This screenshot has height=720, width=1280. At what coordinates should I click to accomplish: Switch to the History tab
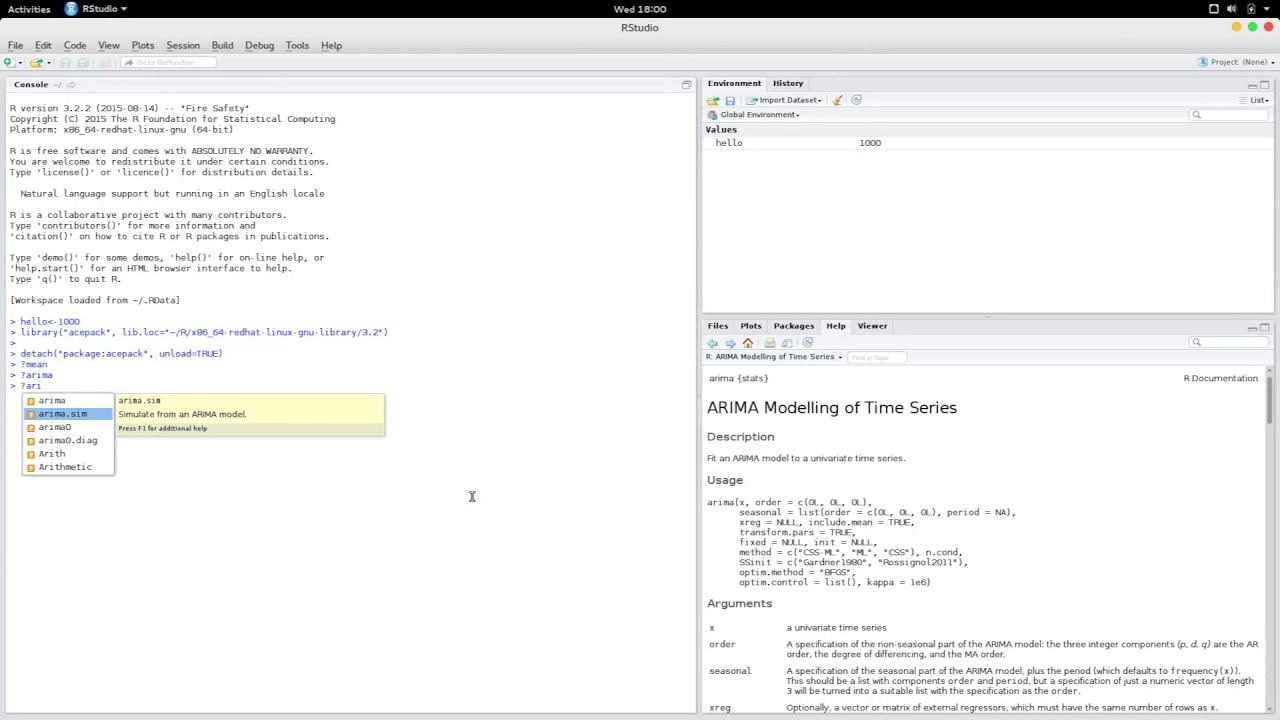pyautogui.click(x=788, y=83)
